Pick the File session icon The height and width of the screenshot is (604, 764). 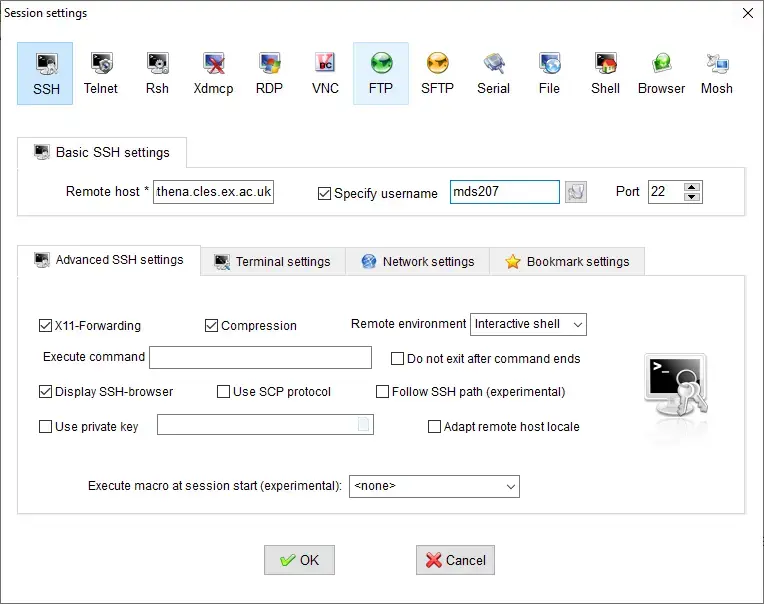pos(549,74)
